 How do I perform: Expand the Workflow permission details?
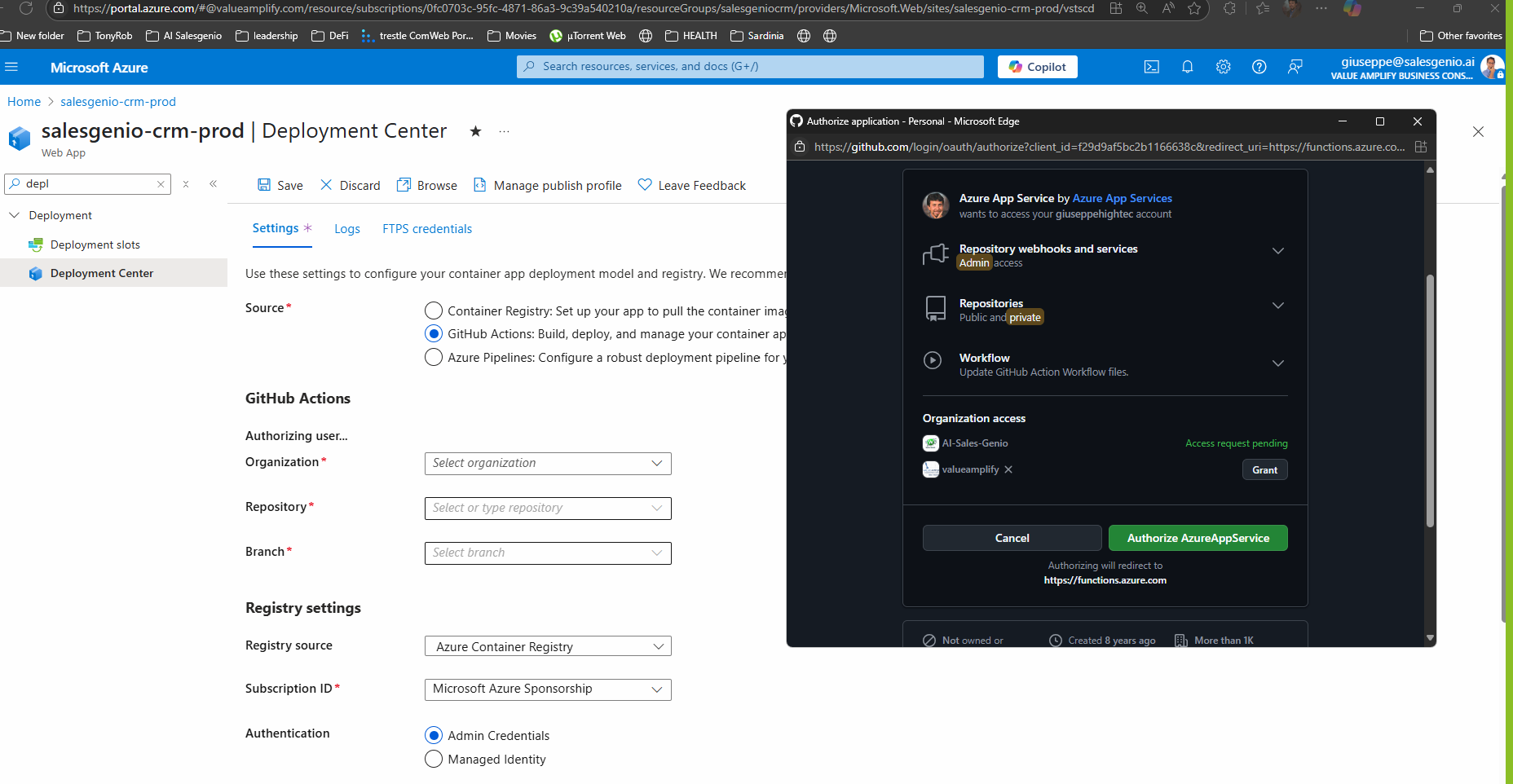[1278, 363]
